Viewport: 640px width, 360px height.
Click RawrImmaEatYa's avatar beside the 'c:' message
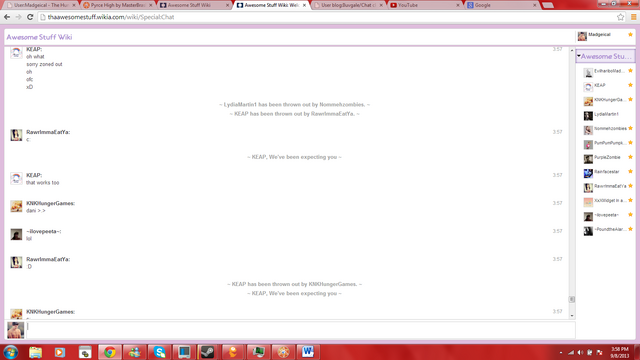tap(16, 135)
